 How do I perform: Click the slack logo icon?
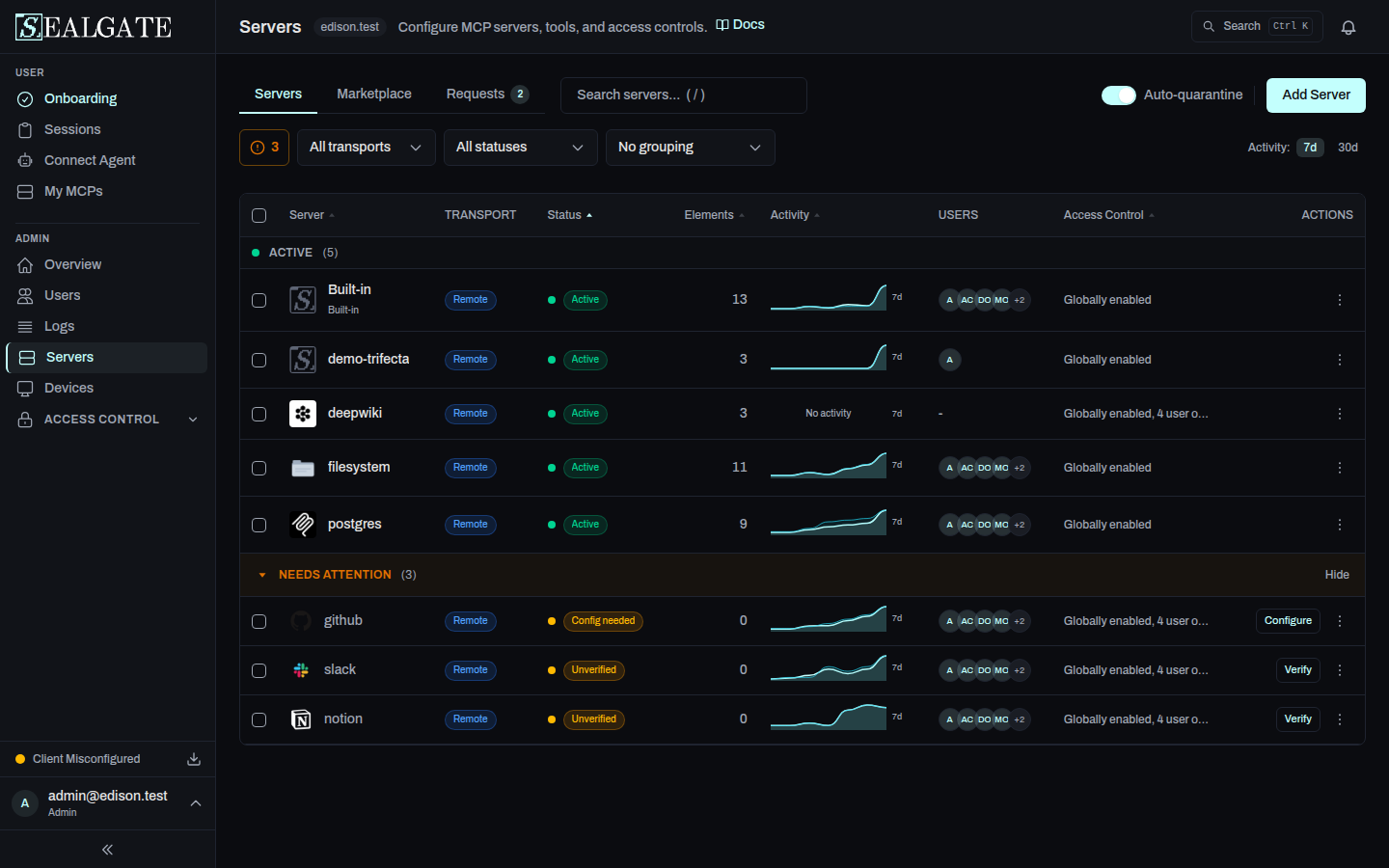(301, 670)
